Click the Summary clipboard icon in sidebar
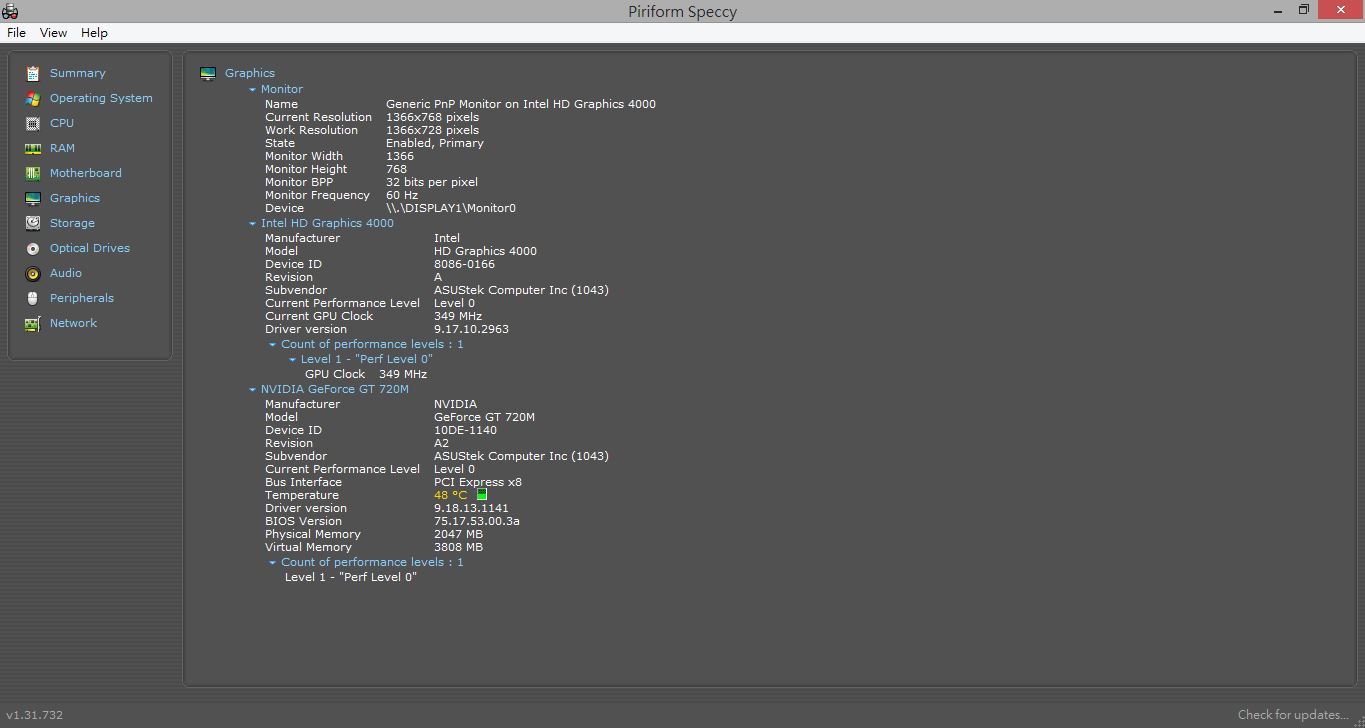Image resolution: width=1365 pixels, height=728 pixels. [x=33, y=73]
